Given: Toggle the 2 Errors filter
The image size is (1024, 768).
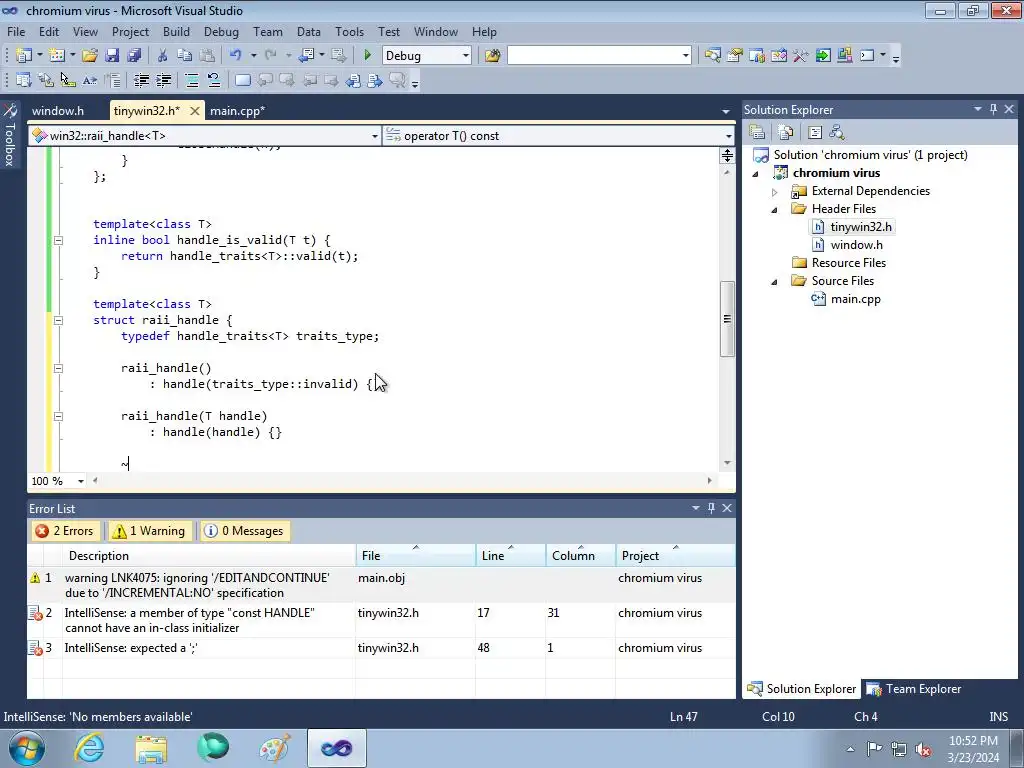Looking at the screenshot, I should click(65, 531).
